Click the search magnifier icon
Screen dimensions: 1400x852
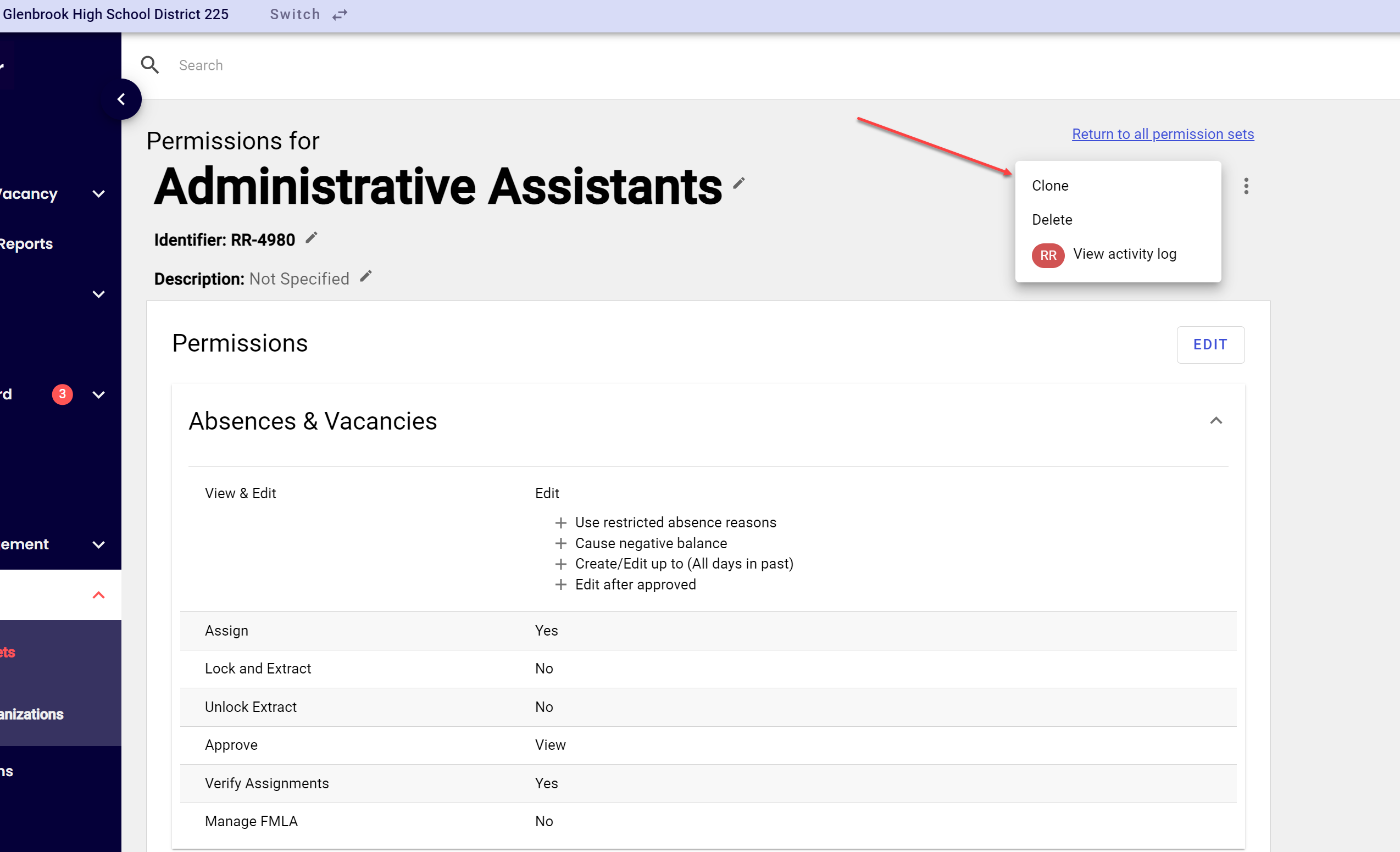150,65
